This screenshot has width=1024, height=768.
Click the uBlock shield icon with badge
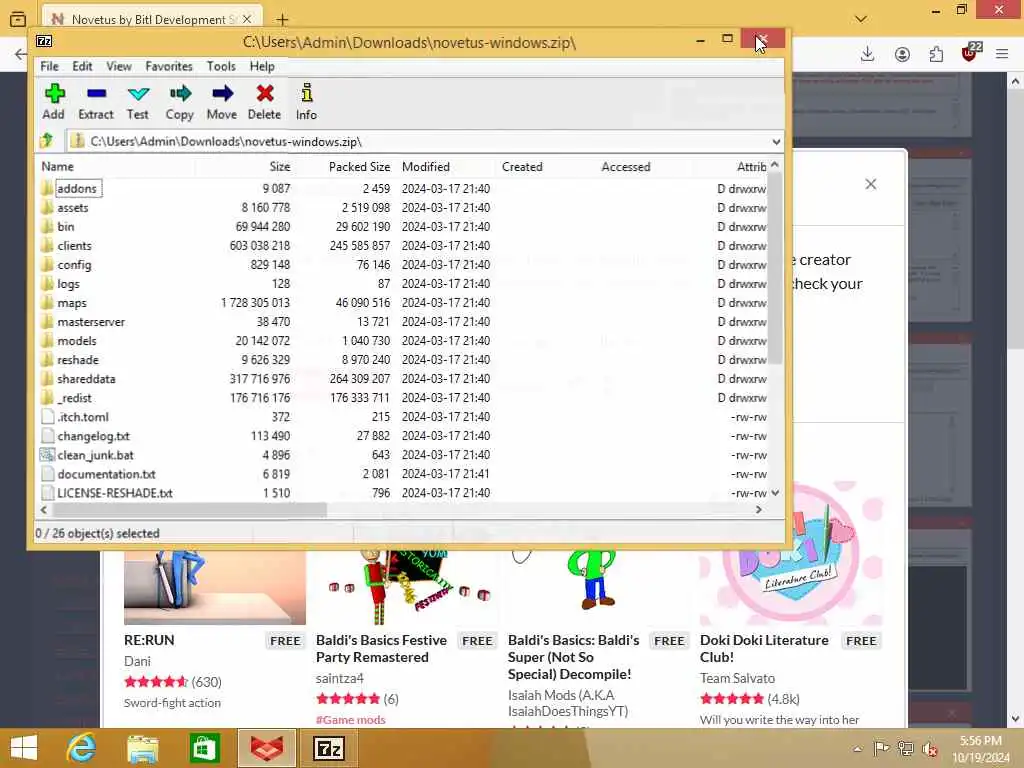971,52
